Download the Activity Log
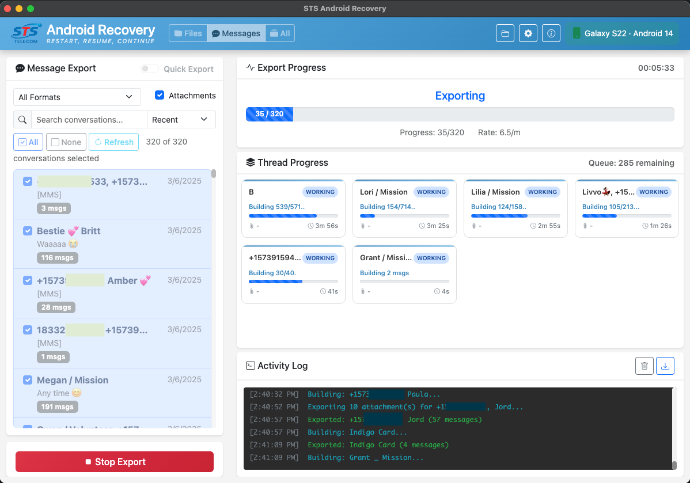 [x=667, y=366]
